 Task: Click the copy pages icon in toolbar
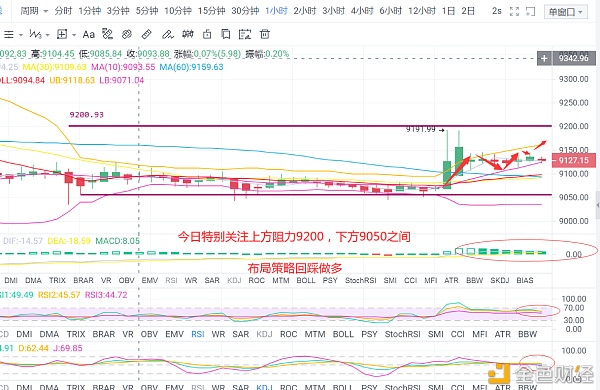coord(226,34)
